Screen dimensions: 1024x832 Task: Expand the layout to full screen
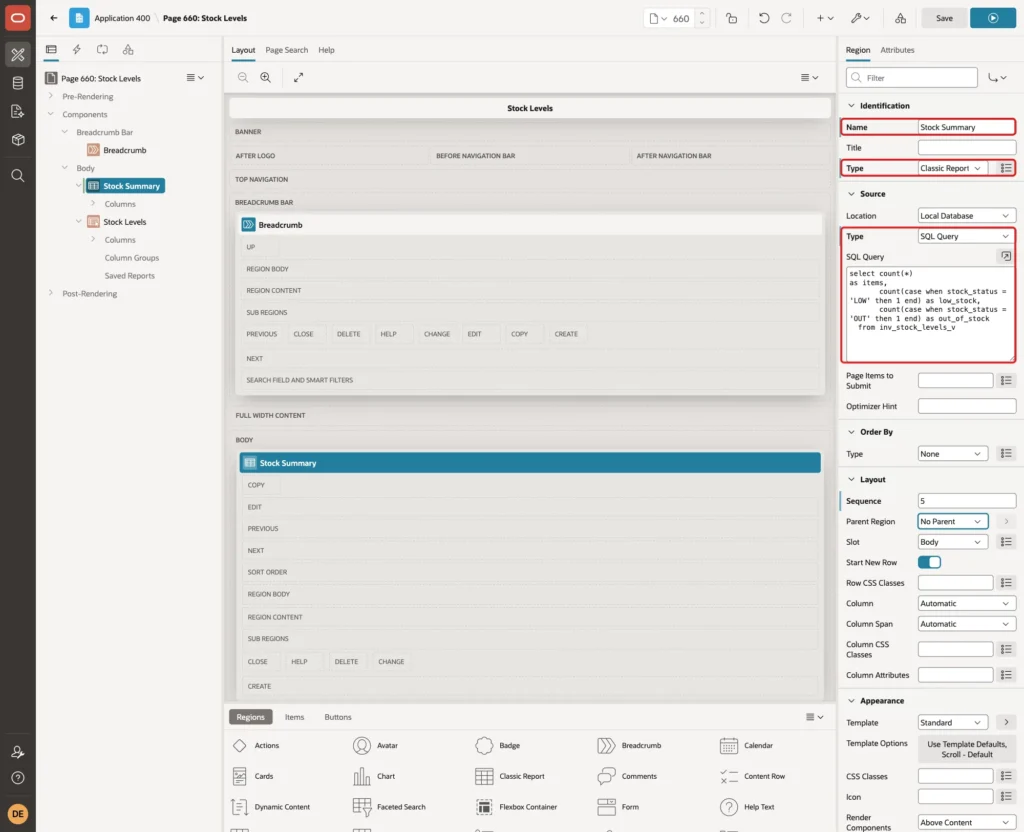click(298, 77)
